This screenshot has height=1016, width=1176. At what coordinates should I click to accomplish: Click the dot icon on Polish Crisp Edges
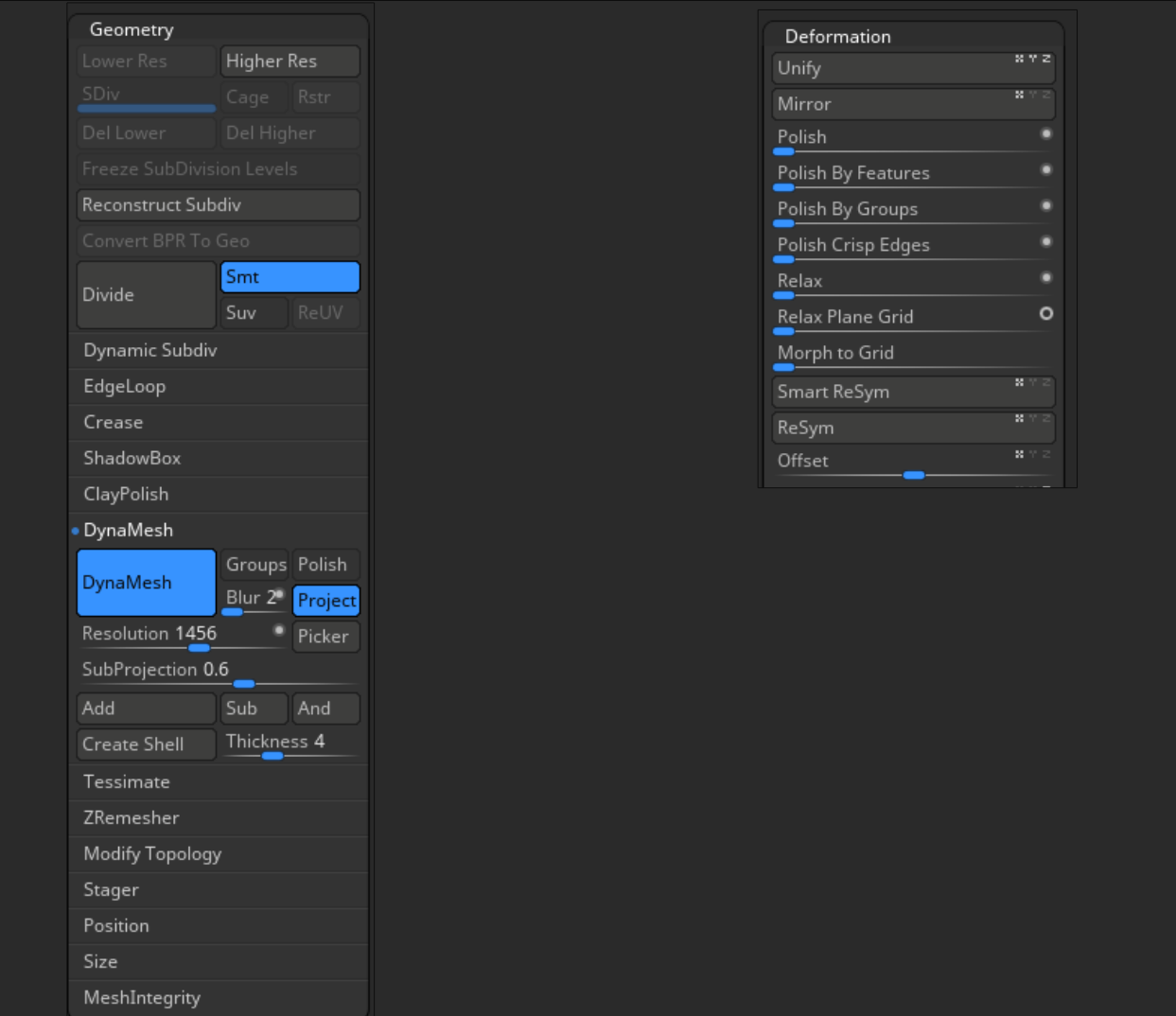pyautogui.click(x=1046, y=242)
